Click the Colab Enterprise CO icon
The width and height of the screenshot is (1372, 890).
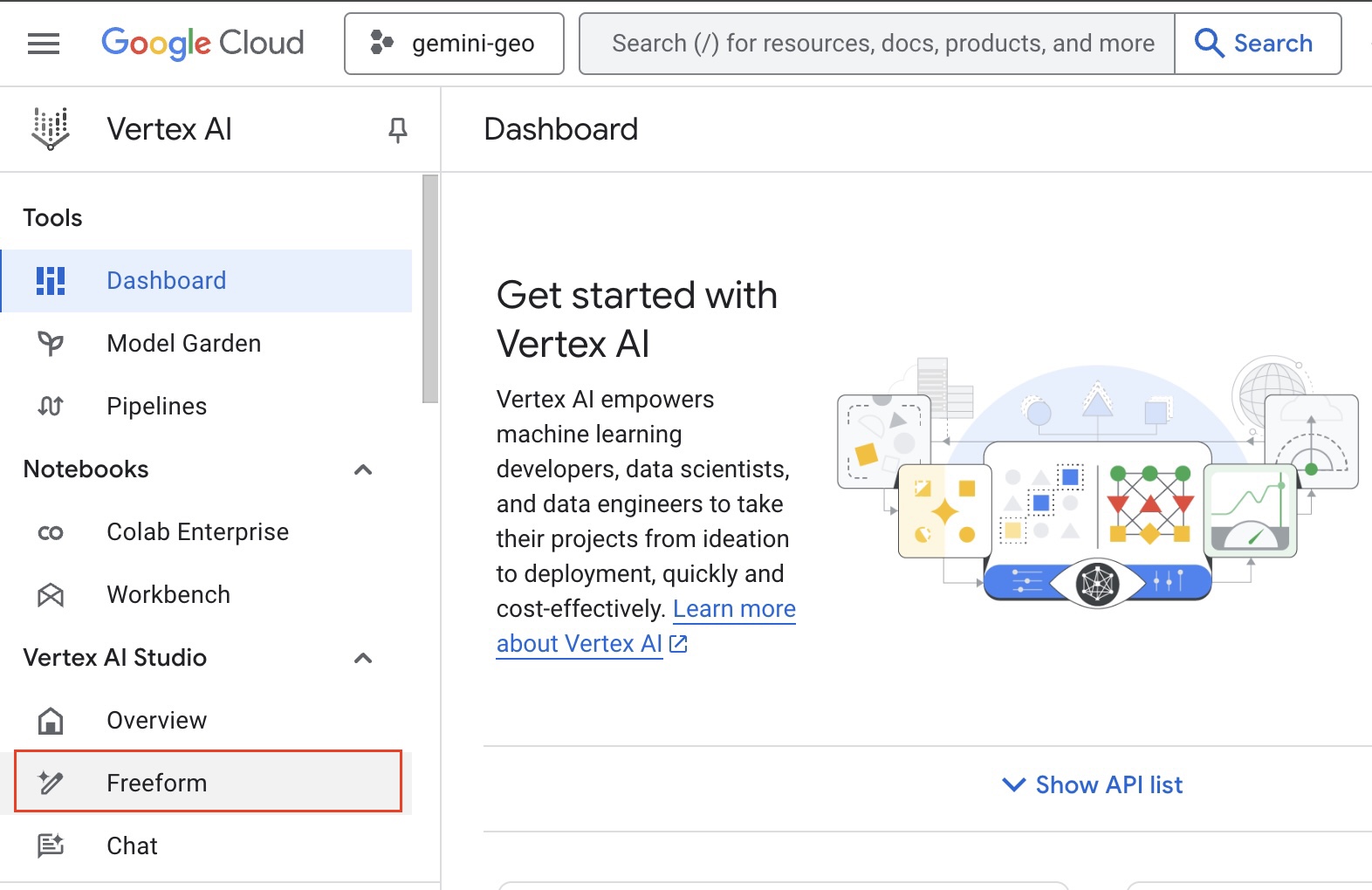tap(51, 532)
